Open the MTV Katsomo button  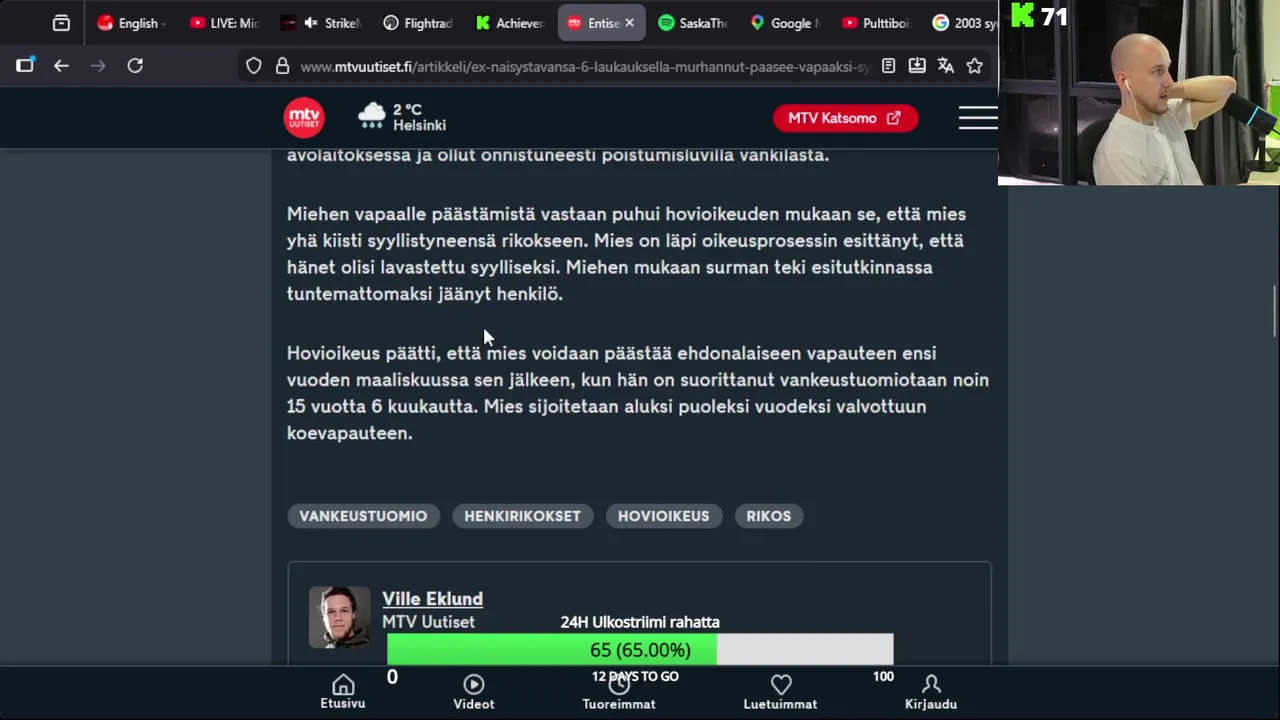tap(845, 118)
